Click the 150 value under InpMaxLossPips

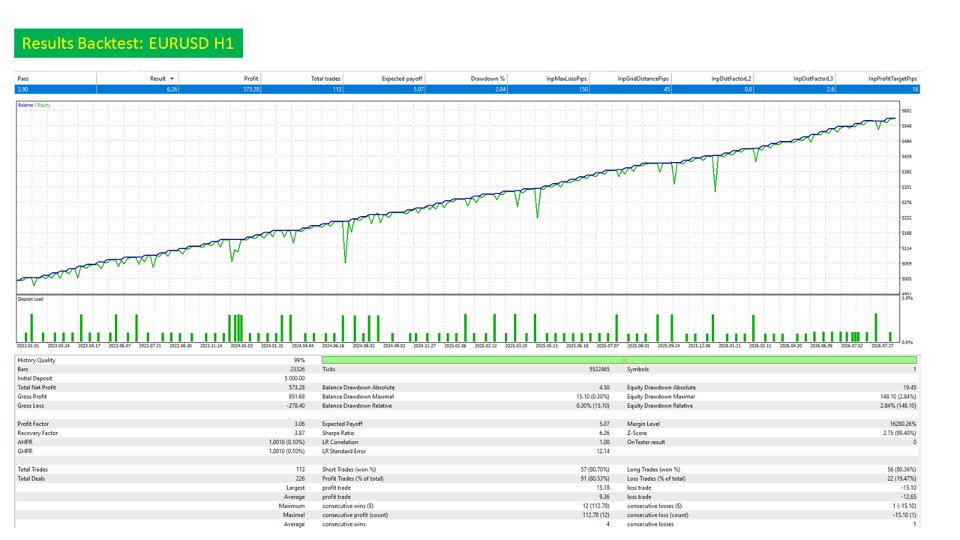coord(583,89)
